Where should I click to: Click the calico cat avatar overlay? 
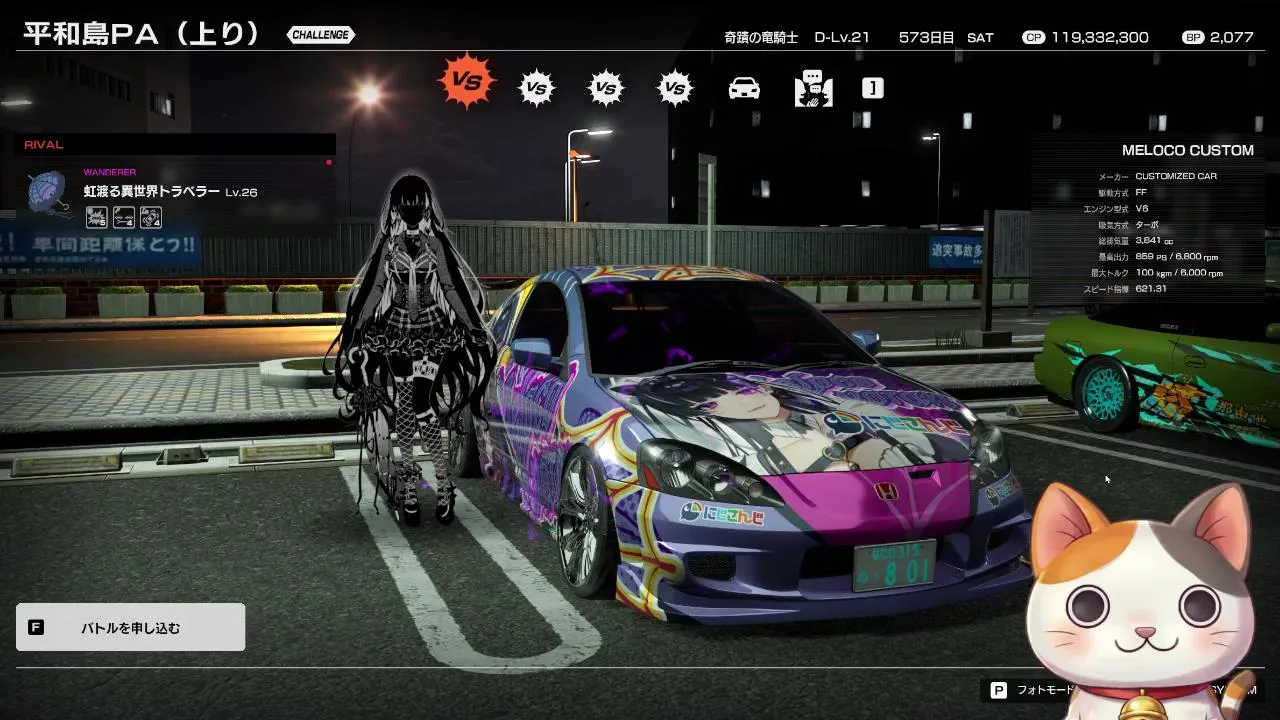(1140, 600)
